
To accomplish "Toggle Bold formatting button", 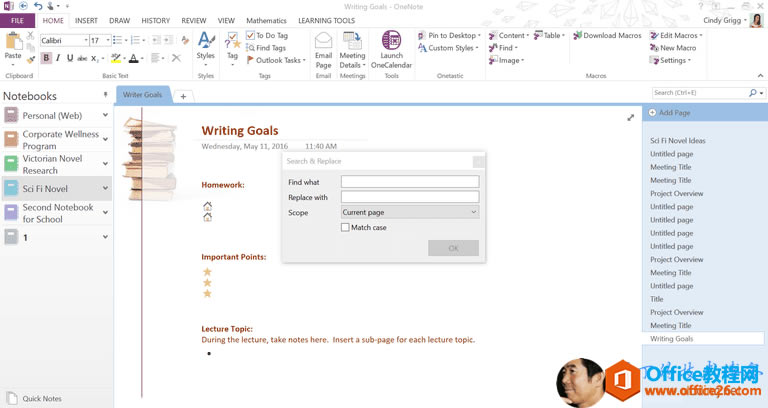I will pos(46,58).
